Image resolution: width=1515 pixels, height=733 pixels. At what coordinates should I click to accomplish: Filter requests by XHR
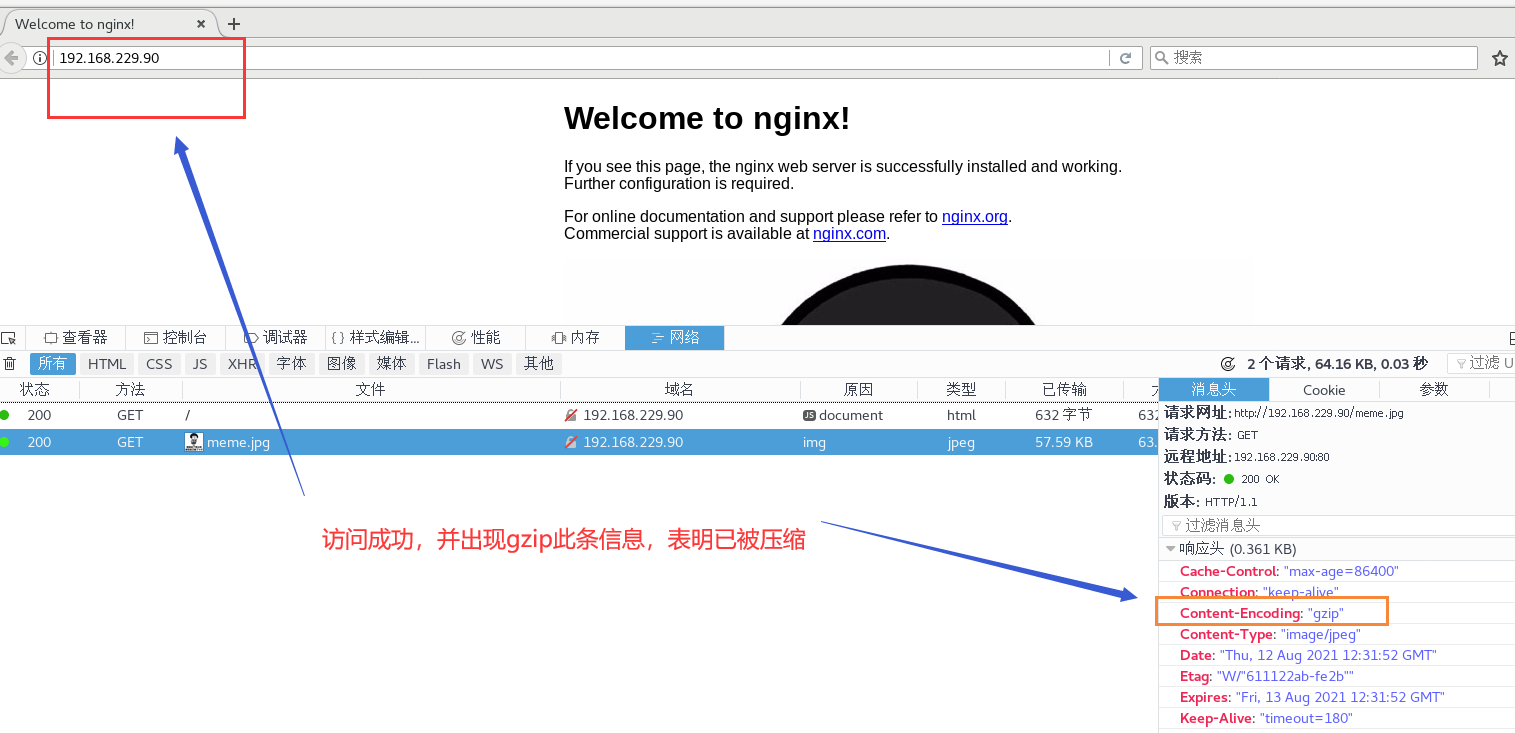coord(242,364)
